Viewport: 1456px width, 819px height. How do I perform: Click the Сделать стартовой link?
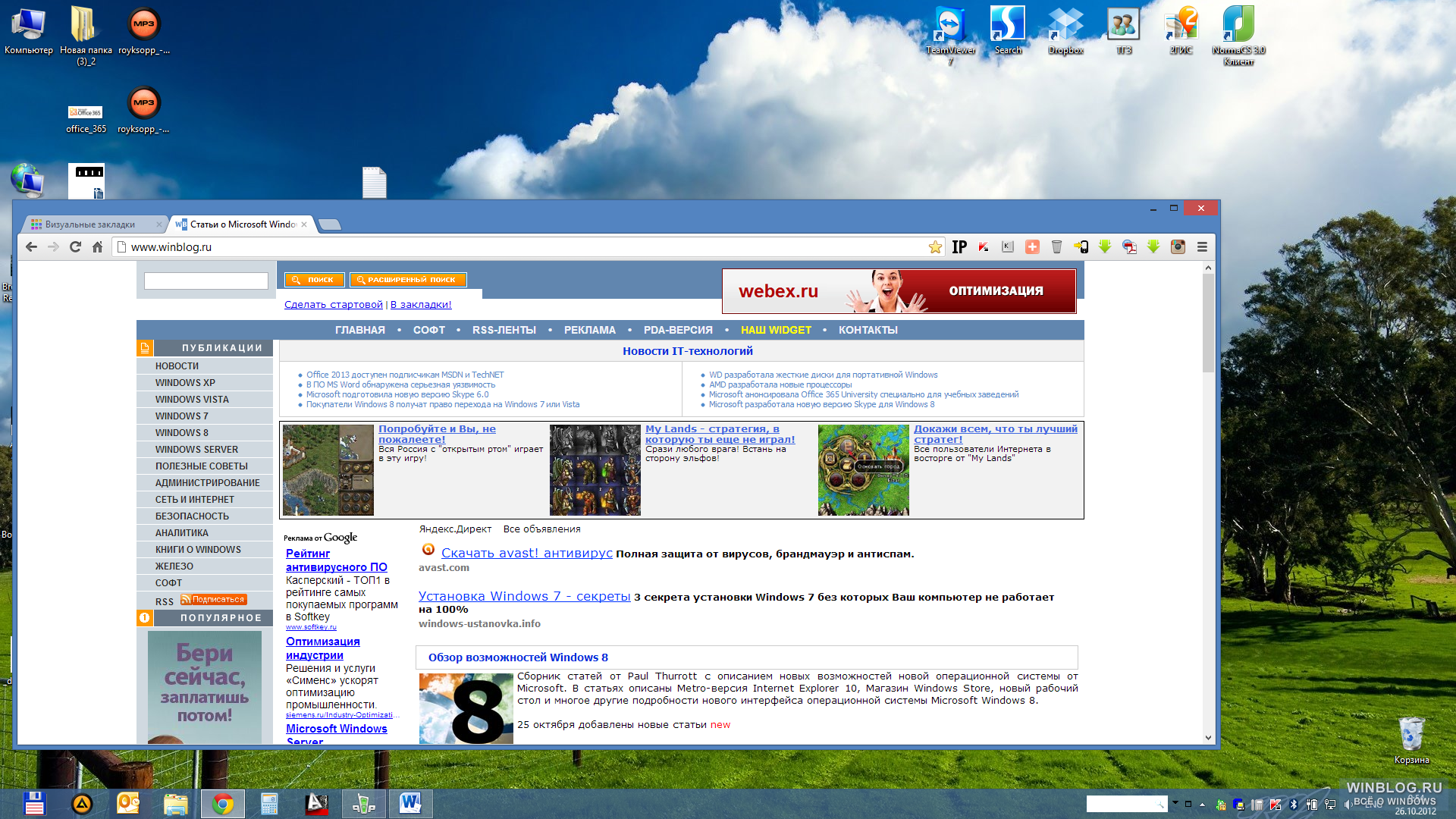coord(334,305)
